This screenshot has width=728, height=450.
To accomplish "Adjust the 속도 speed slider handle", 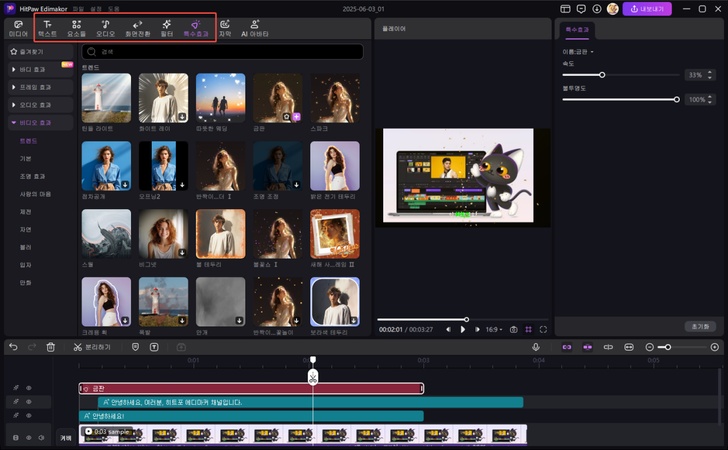I will click(x=602, y=75).
